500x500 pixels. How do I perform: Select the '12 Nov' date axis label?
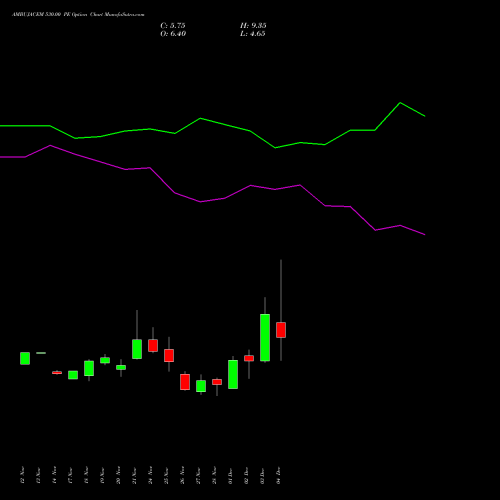[22, 475]
